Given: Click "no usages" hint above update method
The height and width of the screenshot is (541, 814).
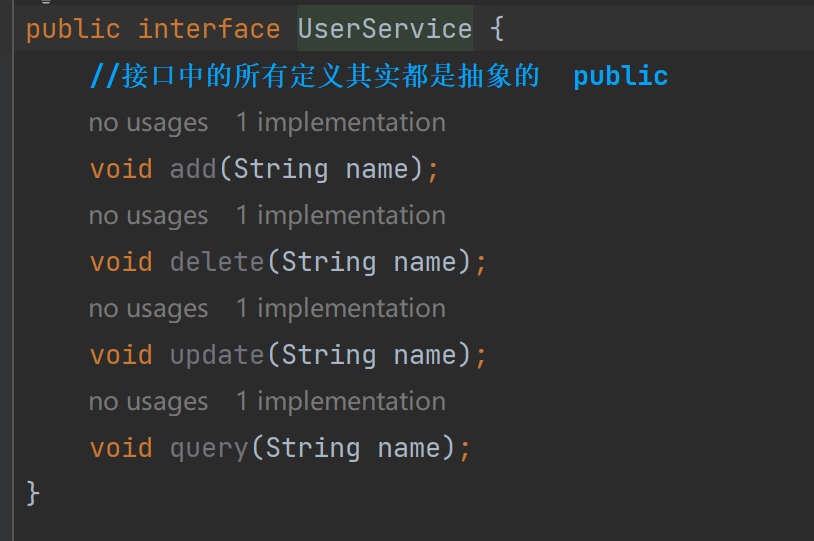Looking at the screenshot, I should [x=148, y=309].
